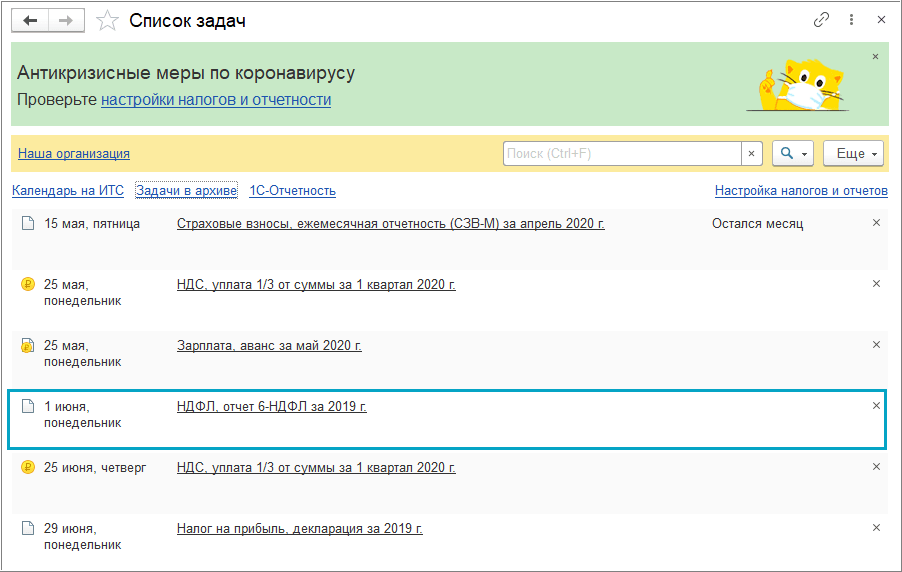902x572 pixels.
Task: Click the masked cat illustration in the banner
Action: (800, 85)
